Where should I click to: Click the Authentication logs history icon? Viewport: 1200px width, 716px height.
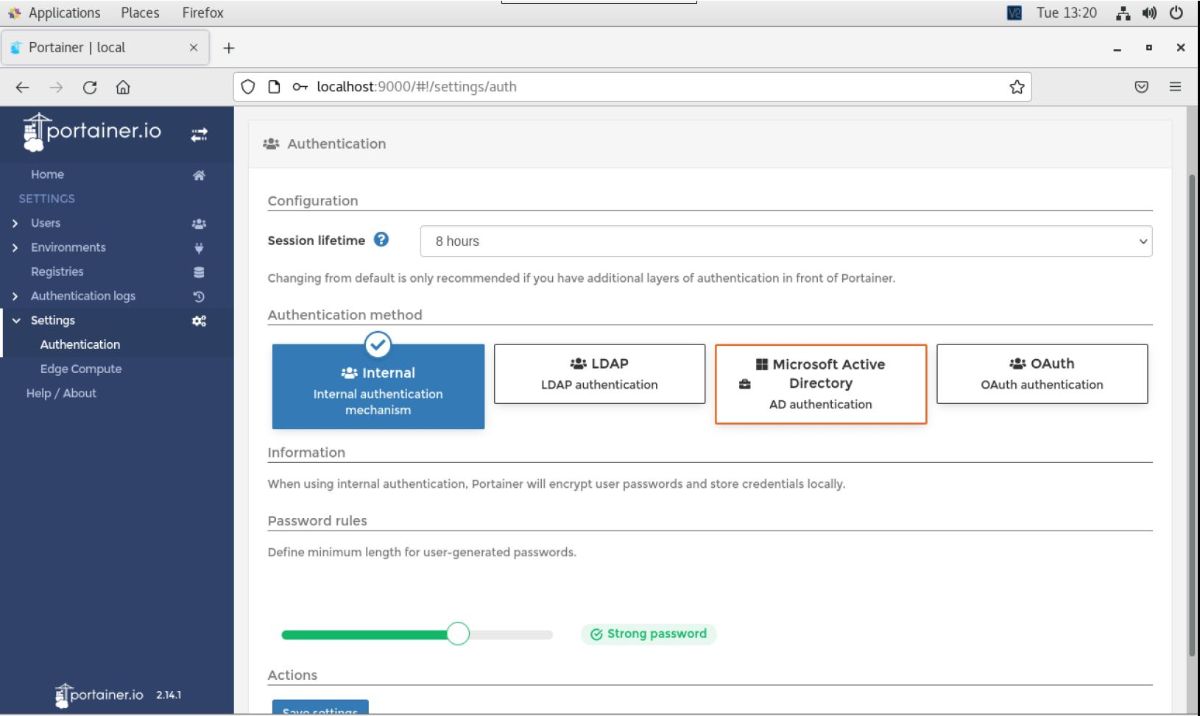click(199, 297)
